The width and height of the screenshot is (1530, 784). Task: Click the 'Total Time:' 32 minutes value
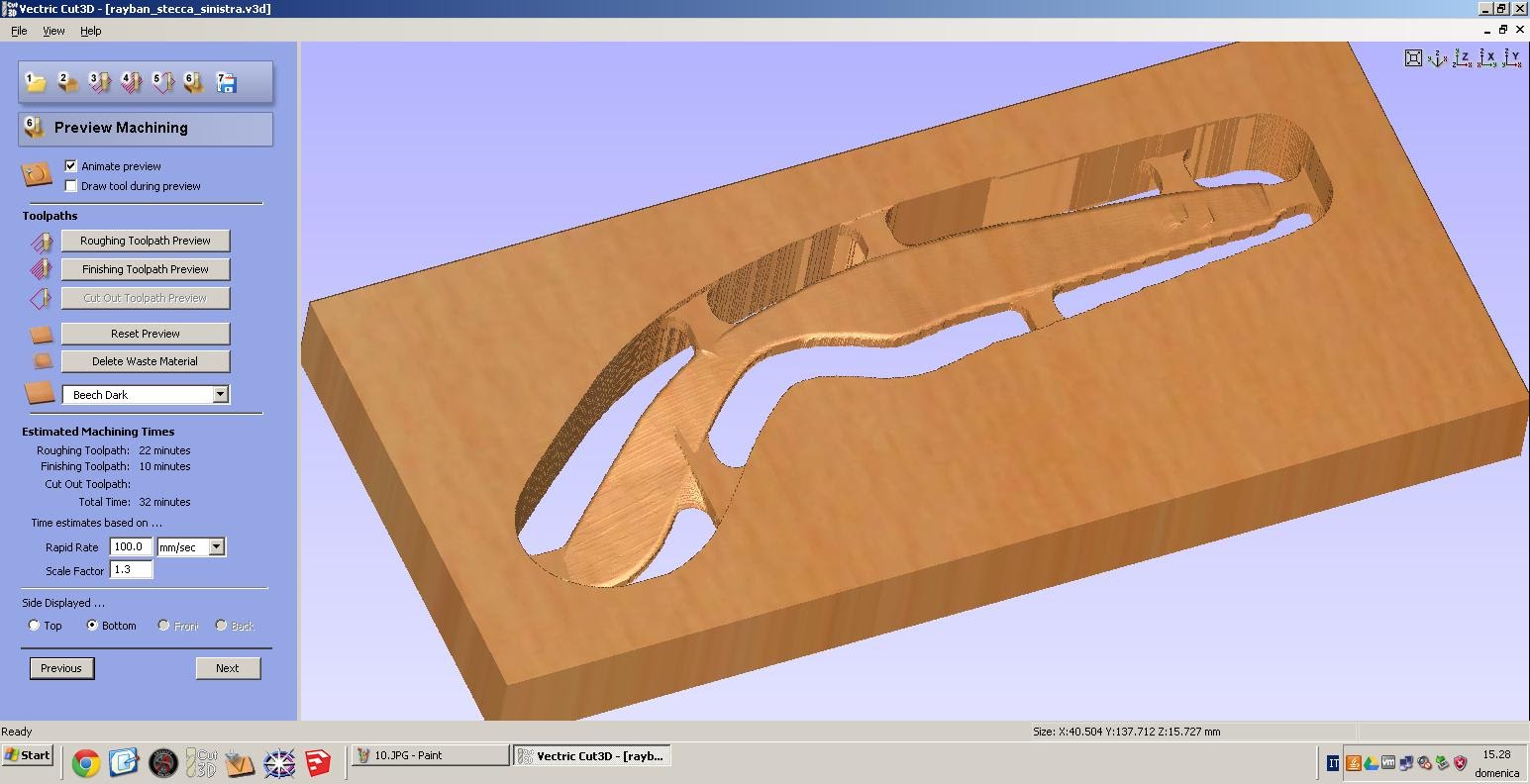tap(164, 502)
